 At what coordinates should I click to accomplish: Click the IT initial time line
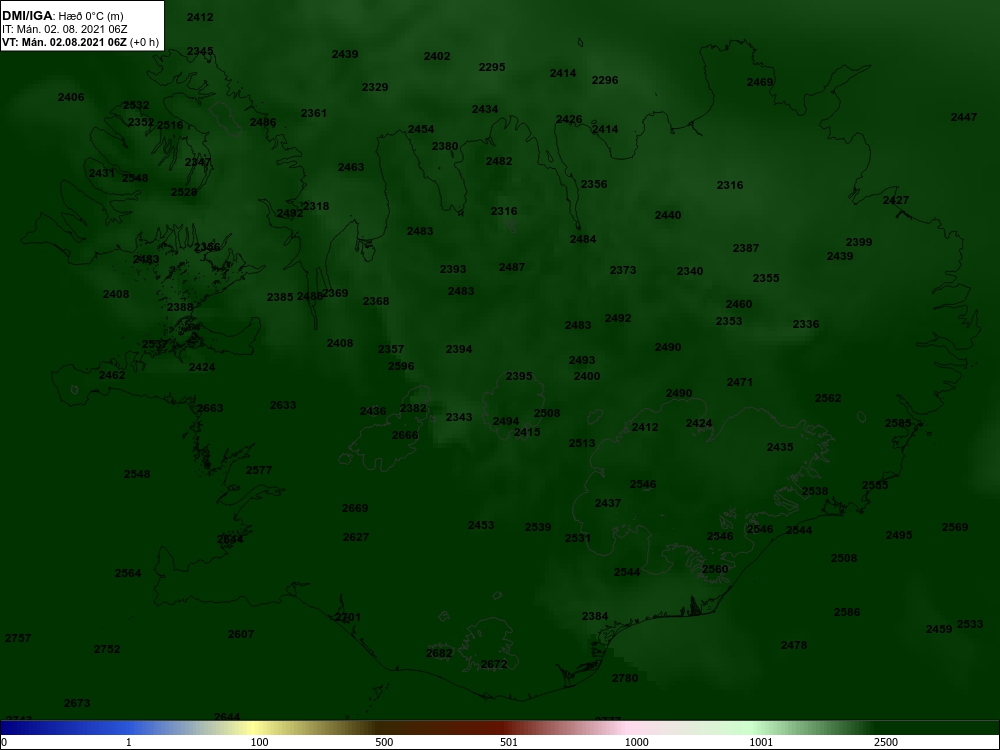click(64, 29)
